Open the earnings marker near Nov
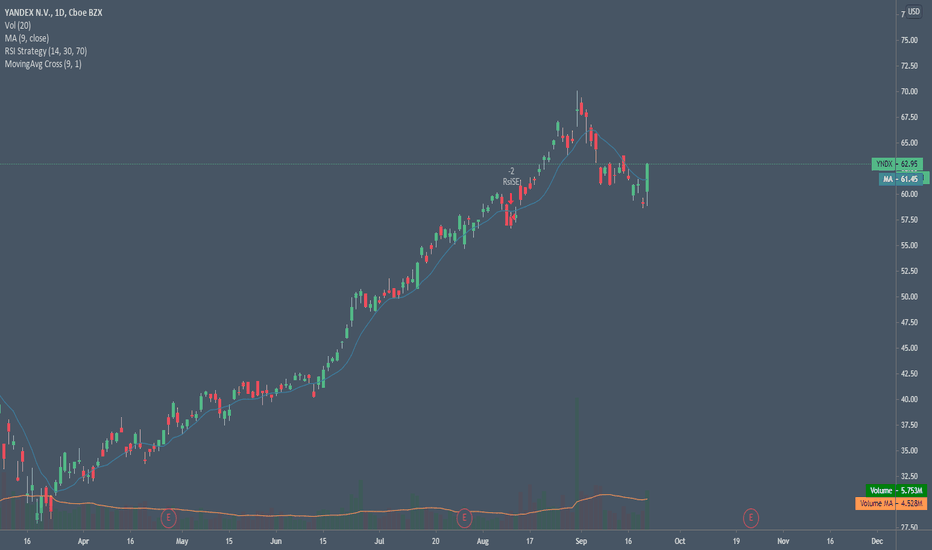 pos(751,518)
